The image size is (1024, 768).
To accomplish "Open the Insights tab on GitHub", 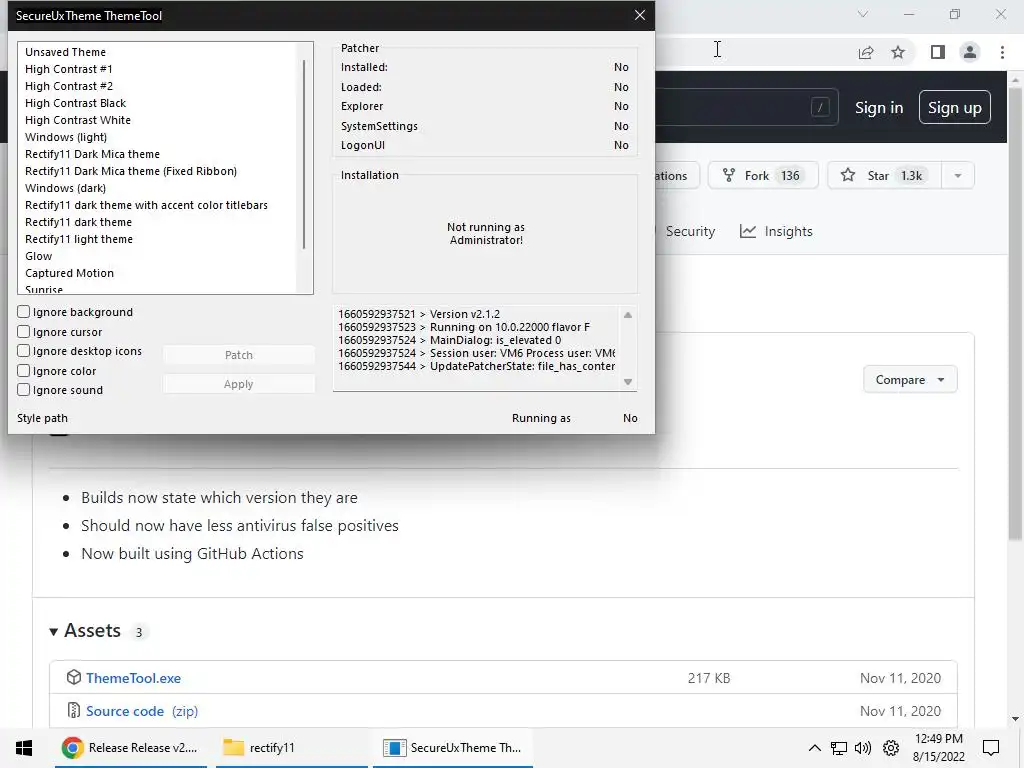I will pos(776,231).
